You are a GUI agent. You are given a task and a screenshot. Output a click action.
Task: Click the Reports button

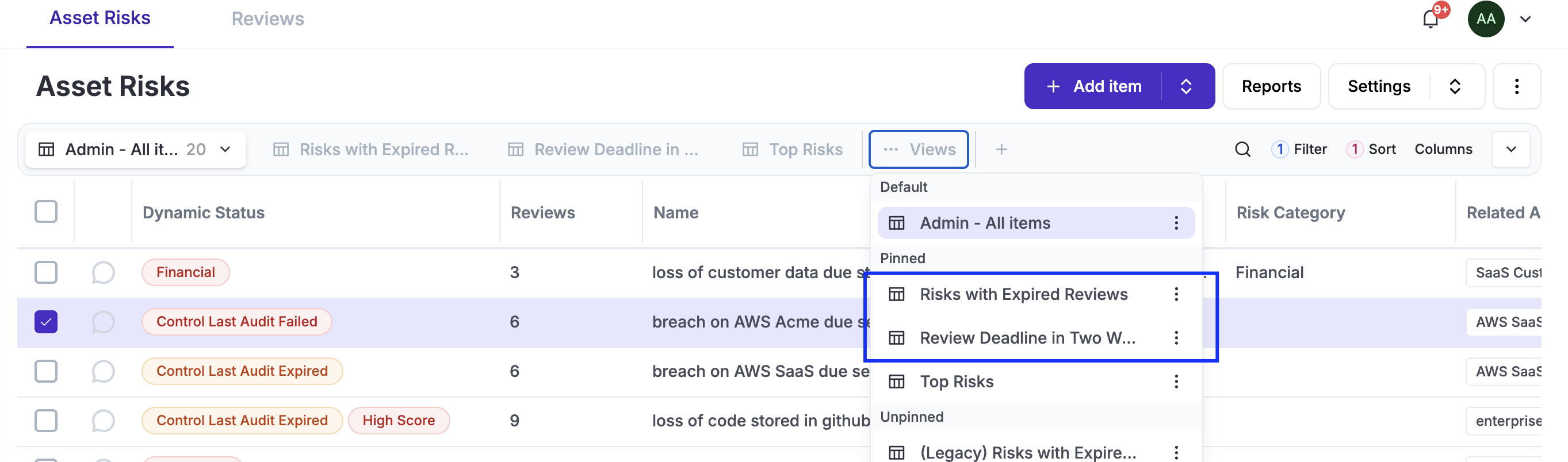tap(1271, 86)
